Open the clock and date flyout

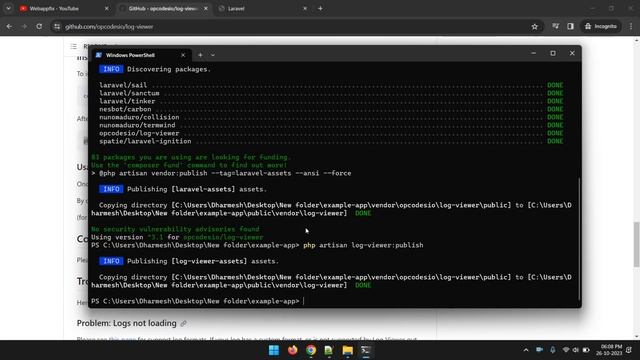click(x=609, y=350)
